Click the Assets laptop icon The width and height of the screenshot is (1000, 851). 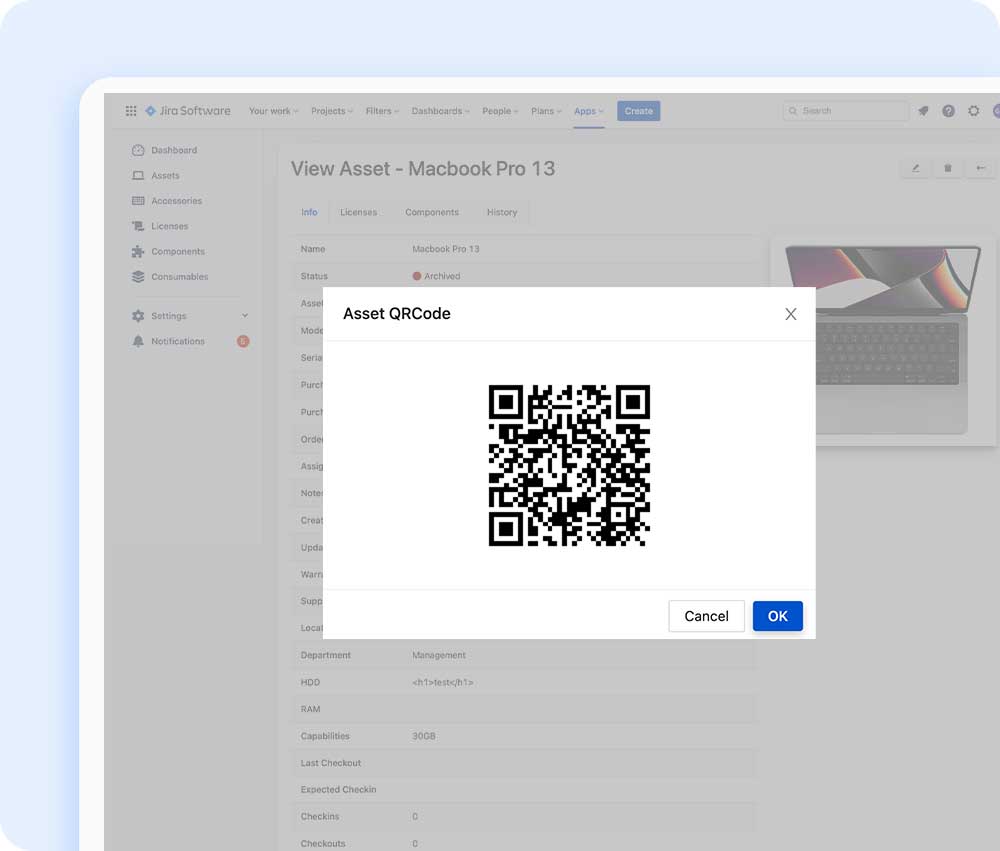point(138,175)
